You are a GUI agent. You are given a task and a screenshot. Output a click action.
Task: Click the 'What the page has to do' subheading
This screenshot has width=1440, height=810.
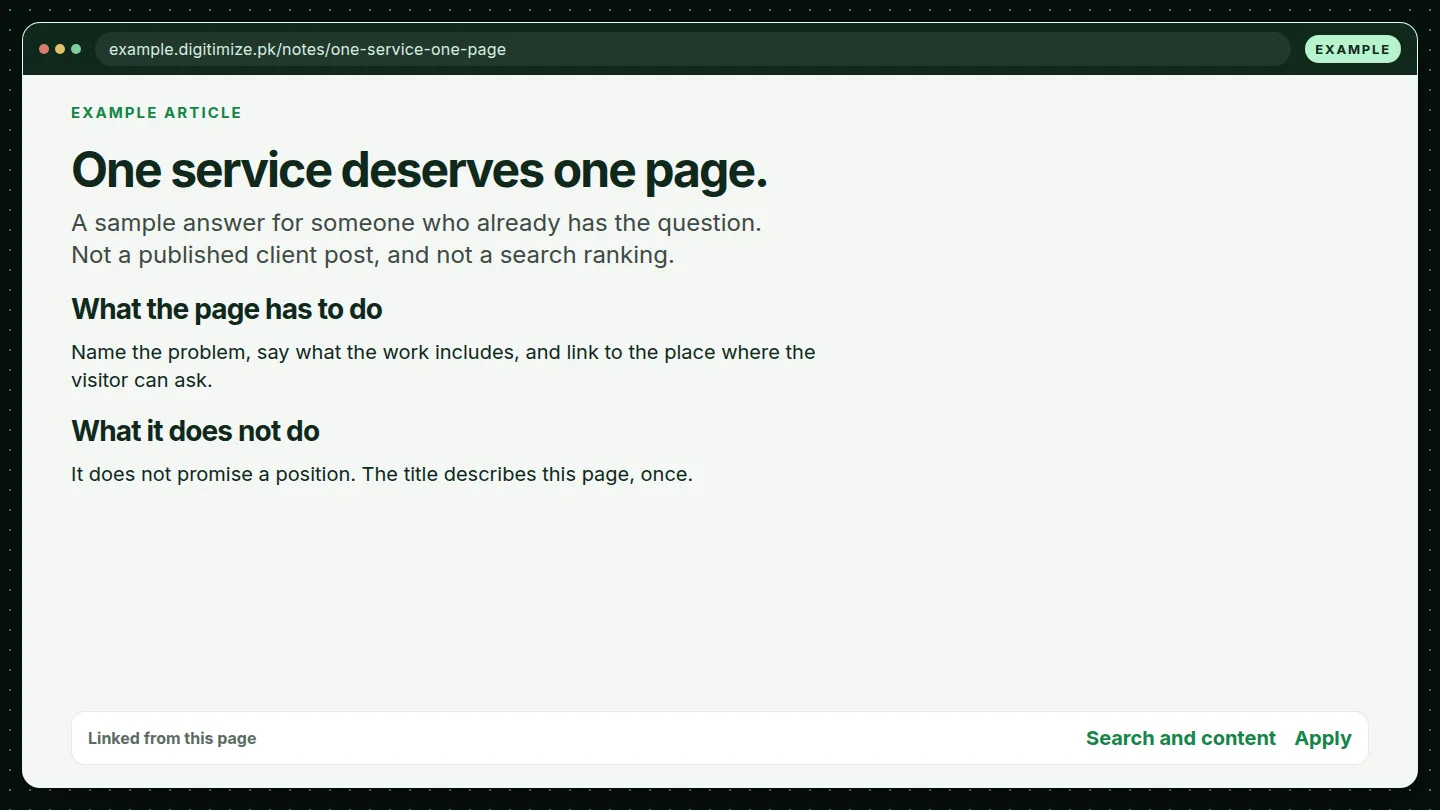(x=227, y=309)
